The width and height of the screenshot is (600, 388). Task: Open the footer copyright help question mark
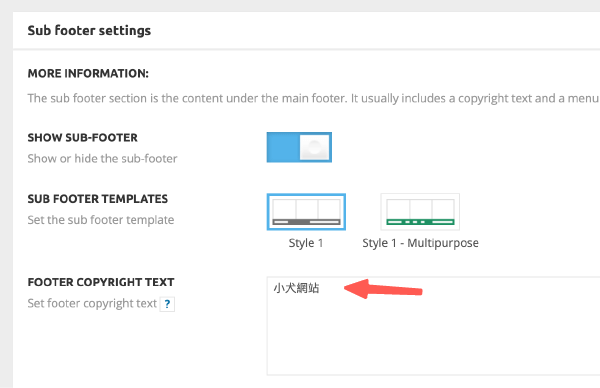(167, 304)
